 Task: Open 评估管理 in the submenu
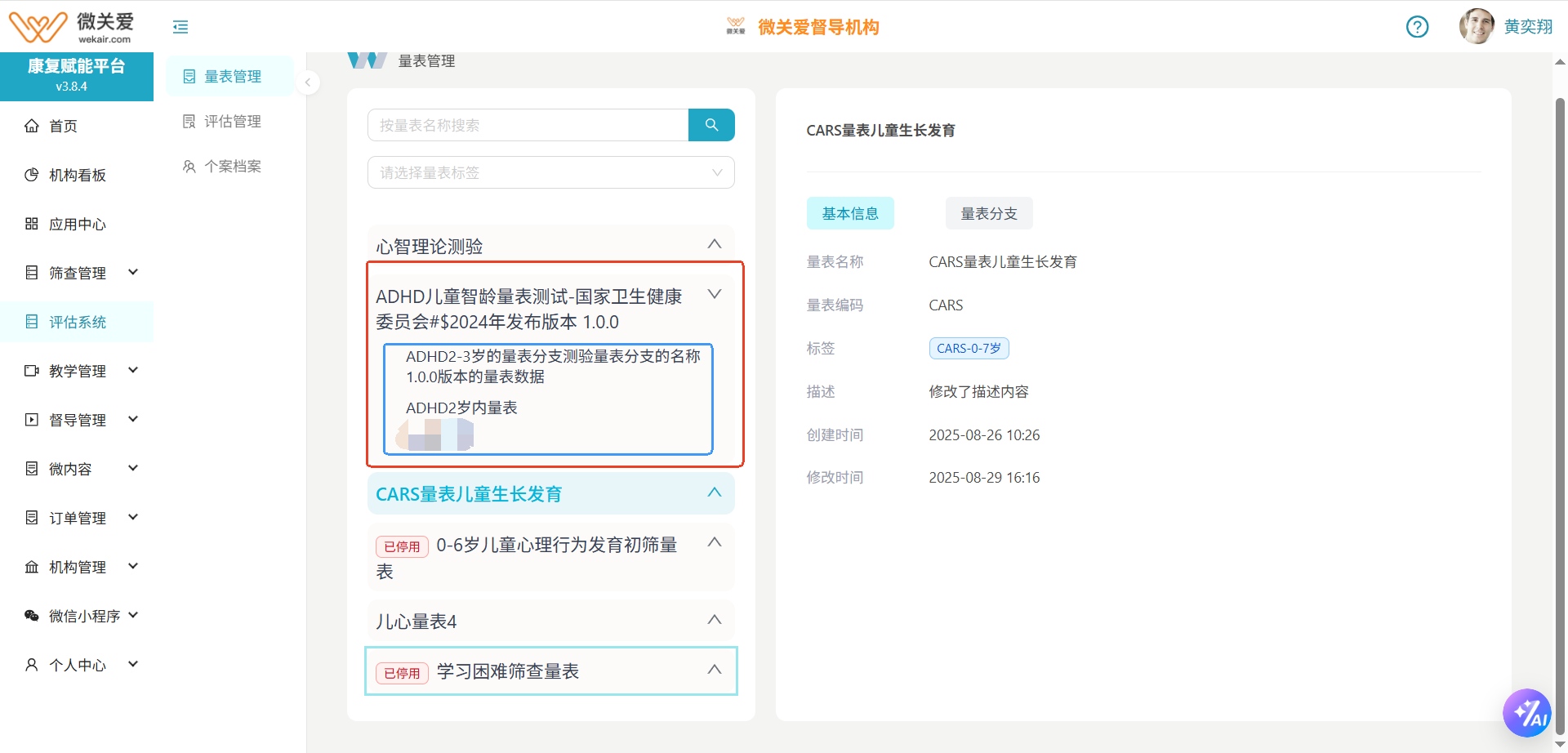(232, 121)
